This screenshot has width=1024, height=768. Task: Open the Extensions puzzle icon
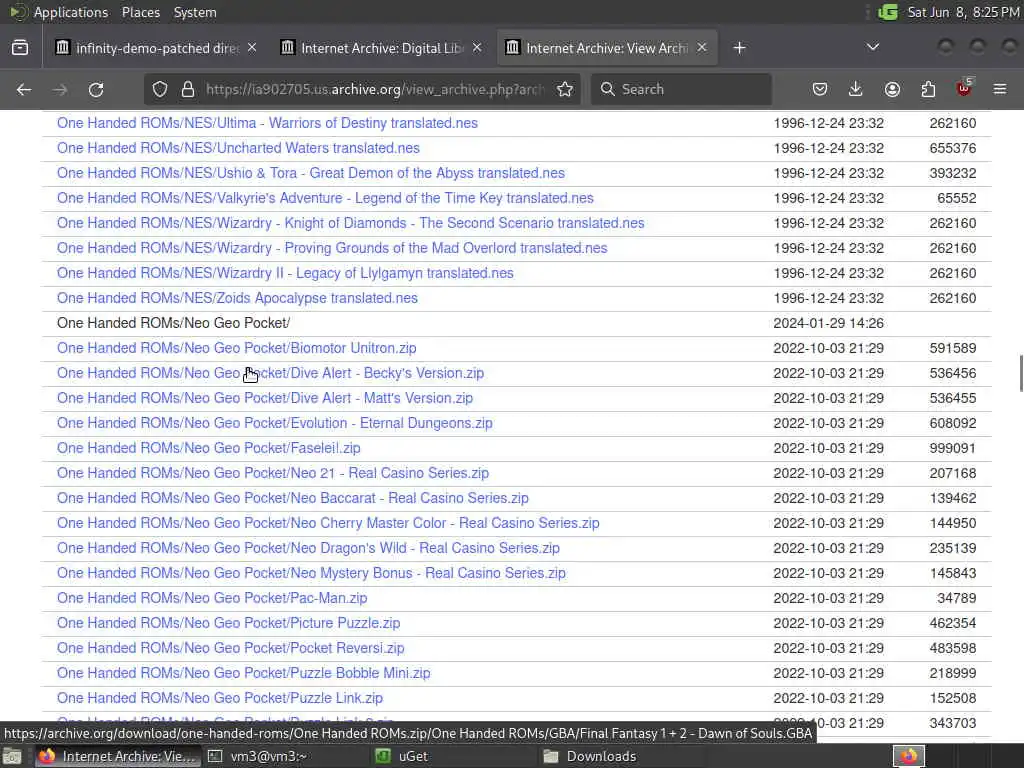(x=928, y=89)
